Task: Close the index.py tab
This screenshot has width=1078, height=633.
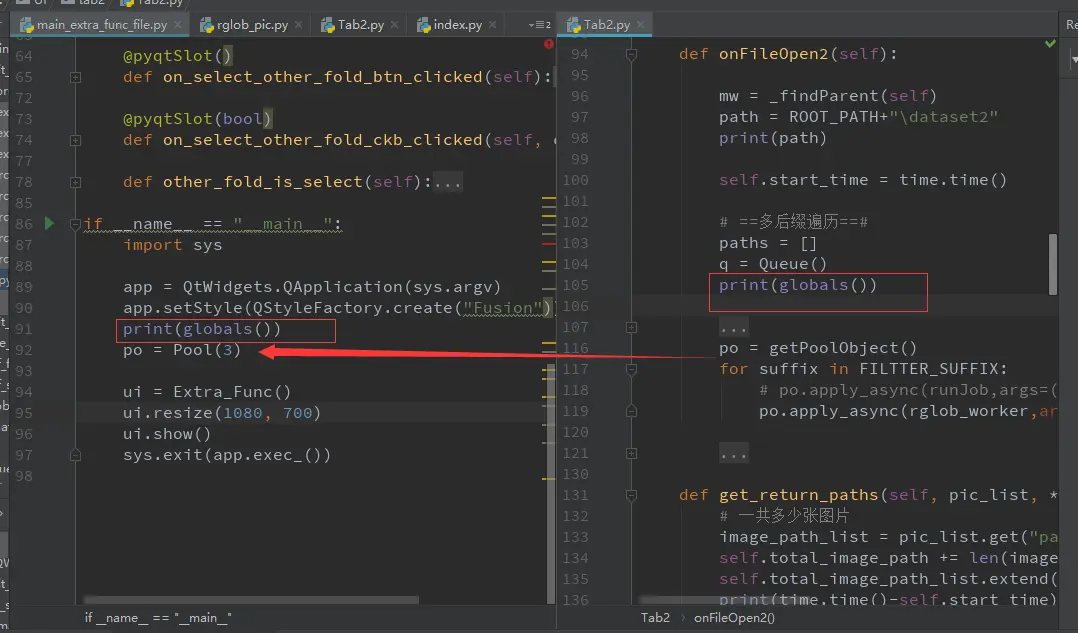Action: pyautogui.click(x=492, y=24)
